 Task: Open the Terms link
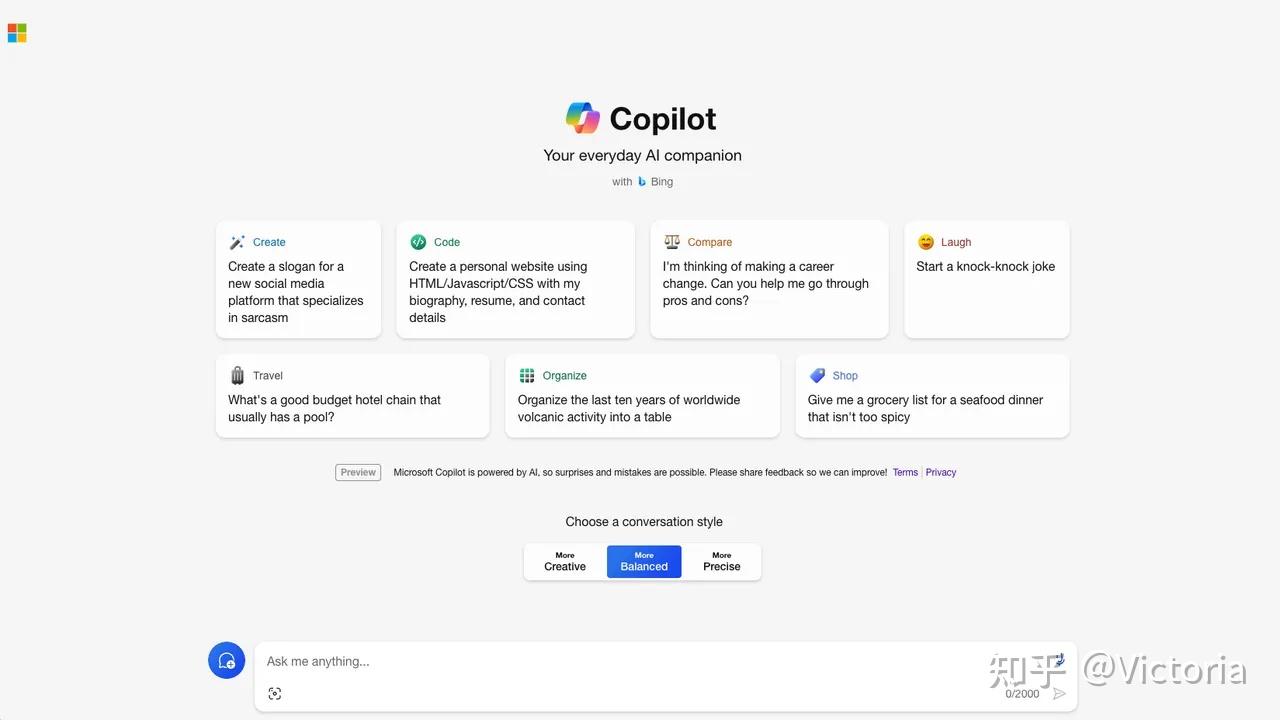coord(904,471)
